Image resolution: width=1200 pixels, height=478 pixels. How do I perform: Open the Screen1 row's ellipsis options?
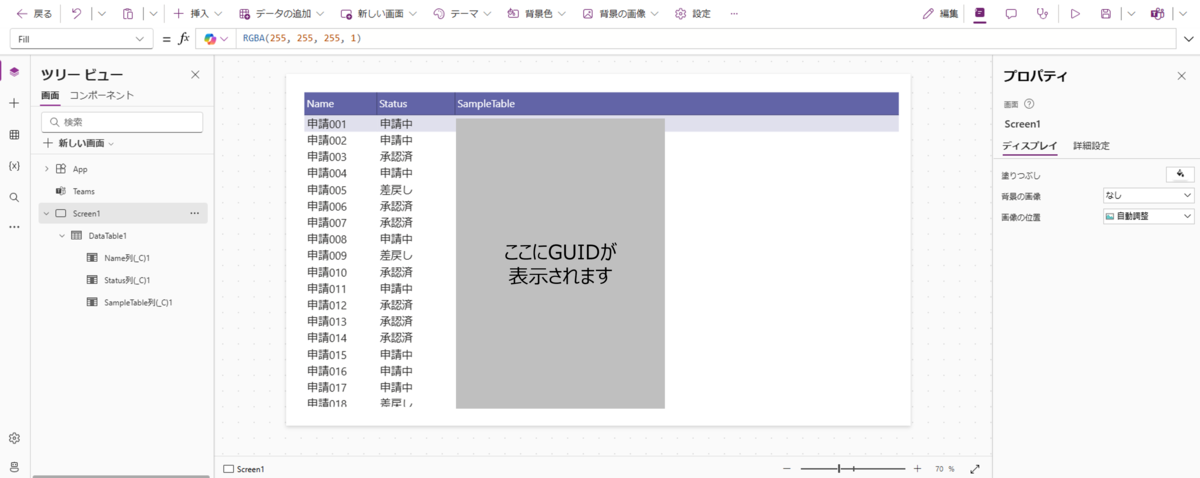pyautogui.click(x=194, y=213)
